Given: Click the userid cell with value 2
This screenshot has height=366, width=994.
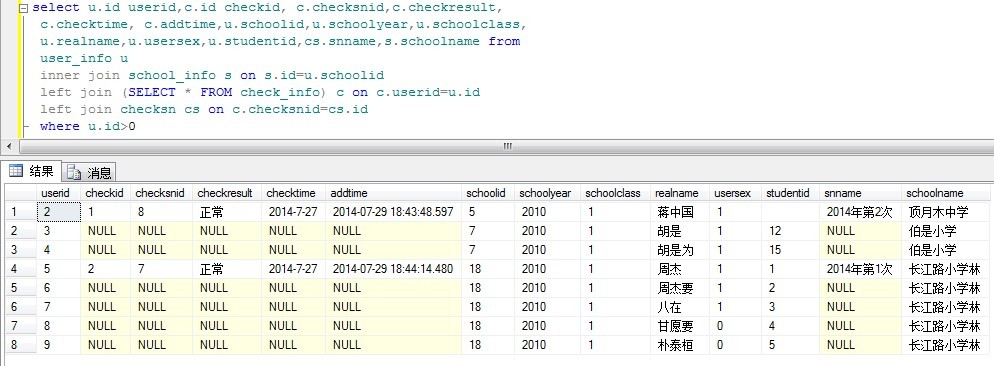Looking at the screenshot, I should [x=60, y=212].
